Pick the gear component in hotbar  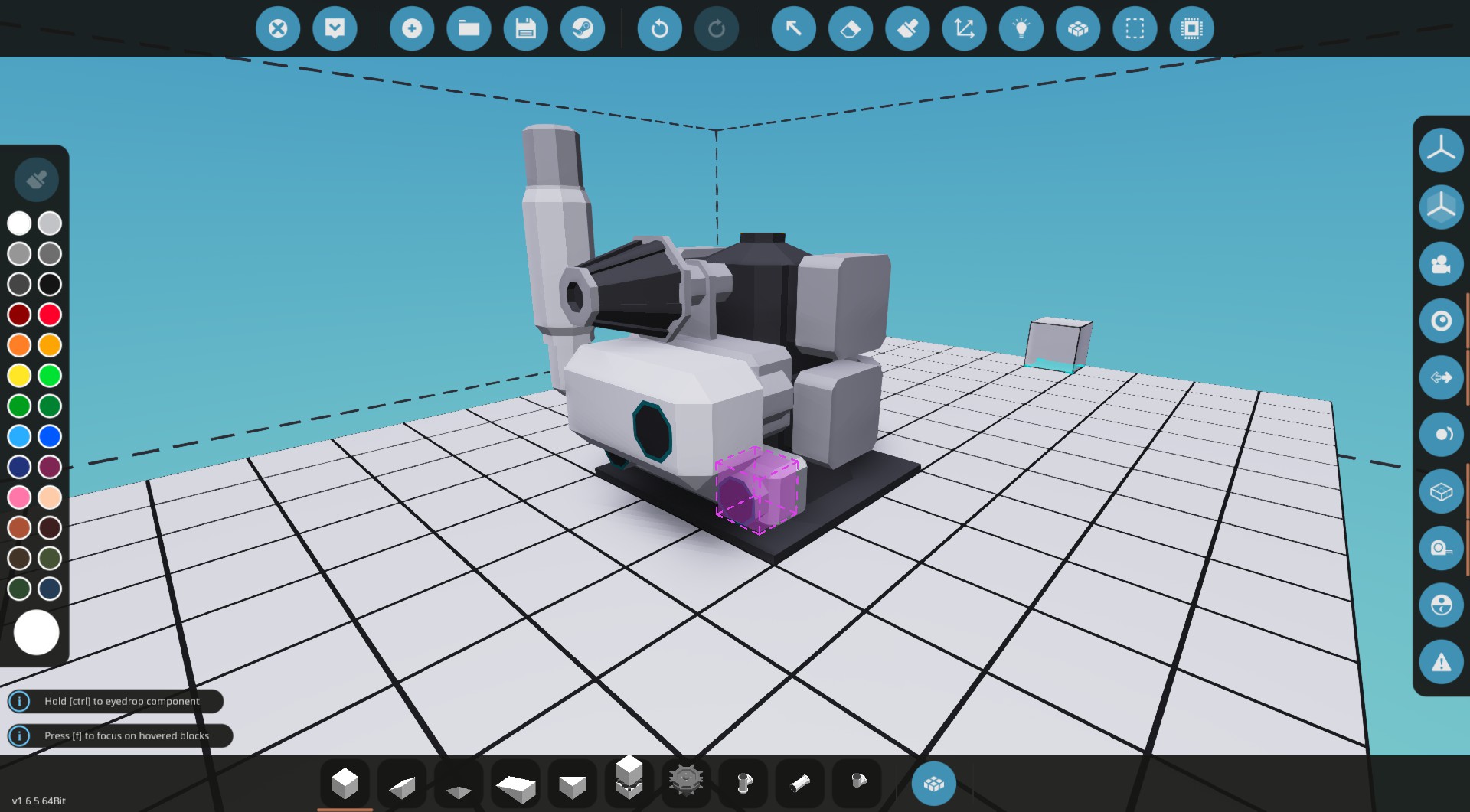click(x=685, y=781)
